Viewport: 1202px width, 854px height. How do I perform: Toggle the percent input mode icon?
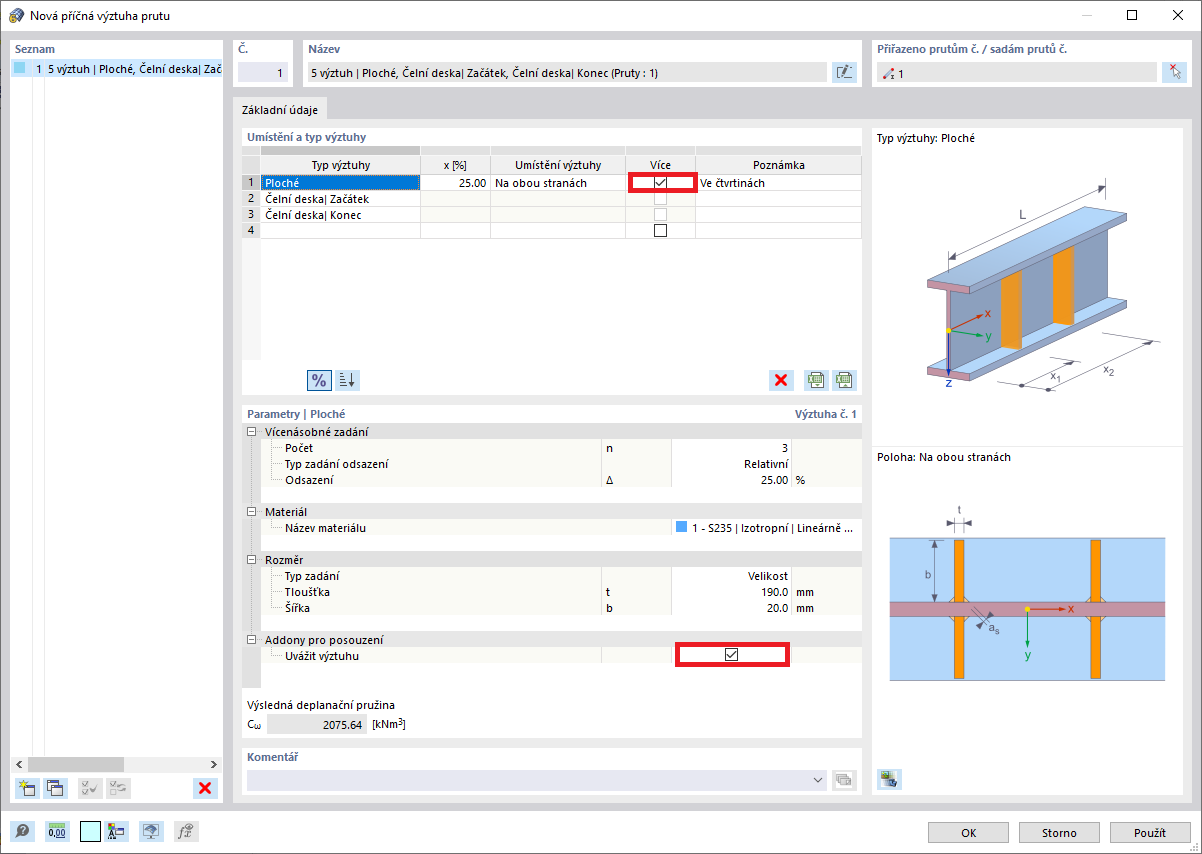pyautogui.click(x=319, y=380)
